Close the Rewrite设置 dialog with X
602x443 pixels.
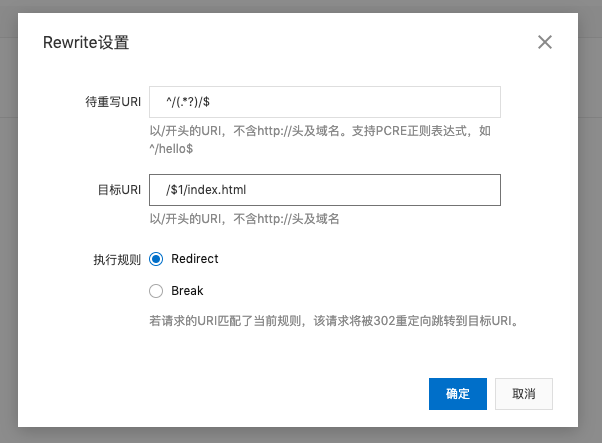(x=545, y=42)
